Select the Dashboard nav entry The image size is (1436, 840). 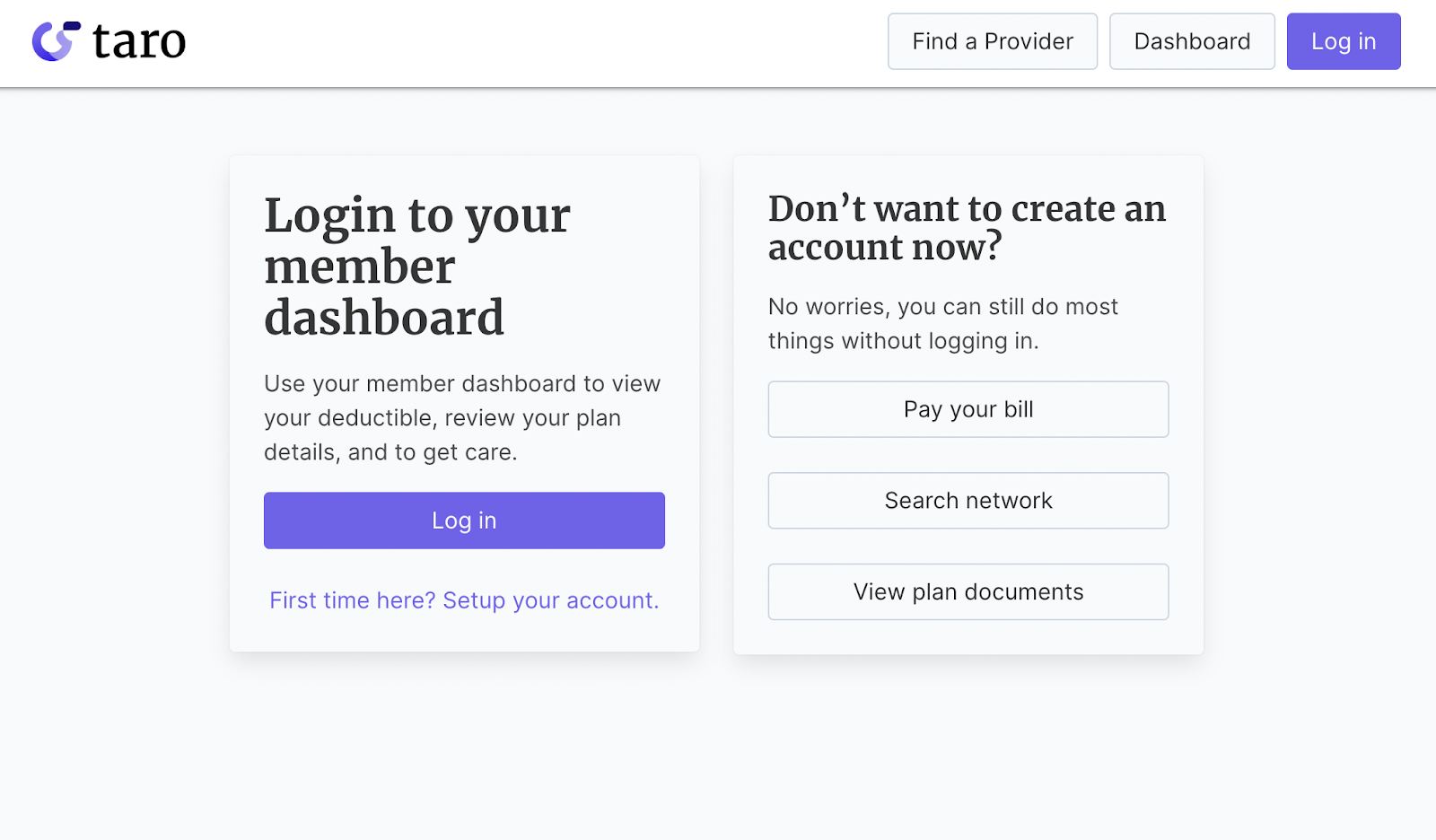tap(1192, 40)
